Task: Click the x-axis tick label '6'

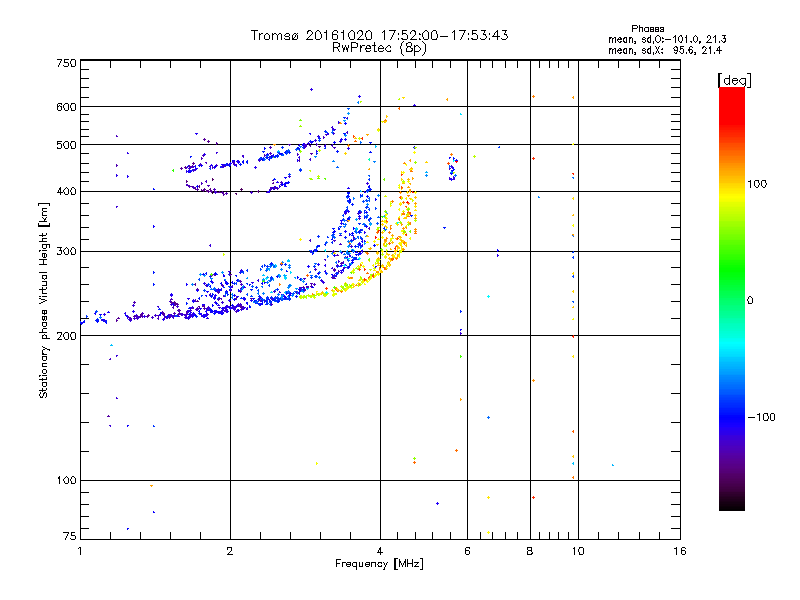Action: click(x=467, y=551)
